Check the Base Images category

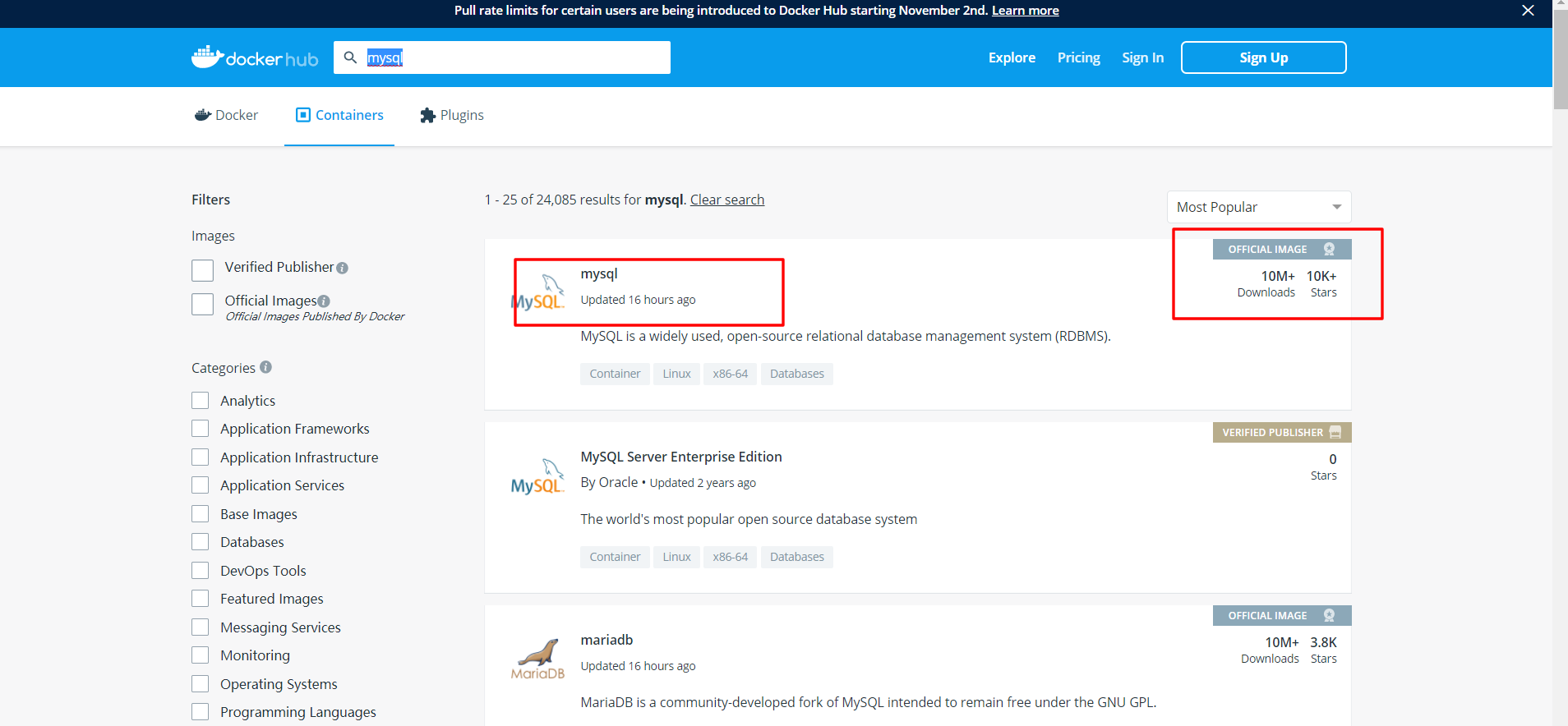point(201,513)
